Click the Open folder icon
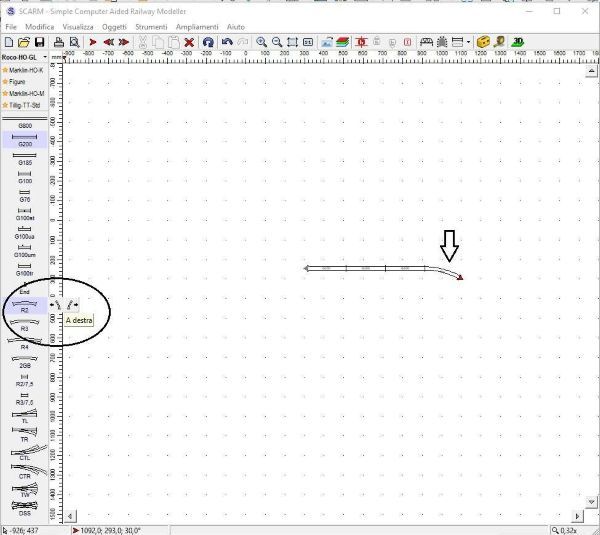Viewport: 600px width, 535px height. tap(24, 42)
